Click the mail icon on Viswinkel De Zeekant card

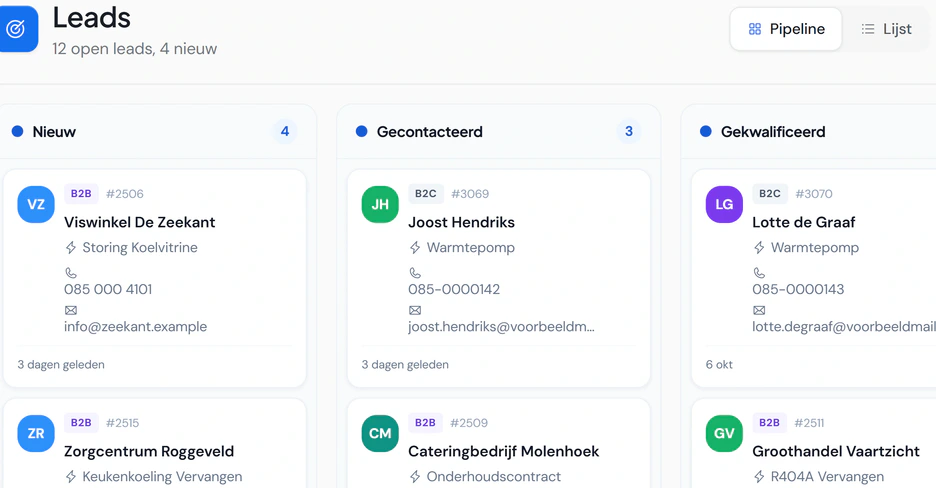click(x=71, y=310)
